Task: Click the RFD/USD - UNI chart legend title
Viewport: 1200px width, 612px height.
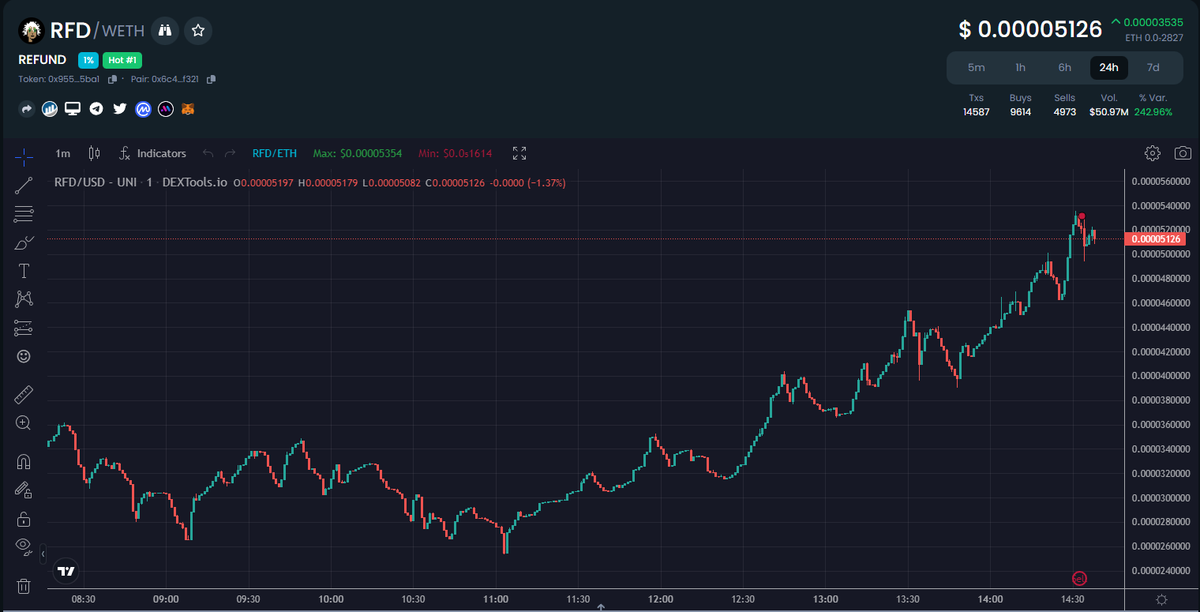Action: 140,182
